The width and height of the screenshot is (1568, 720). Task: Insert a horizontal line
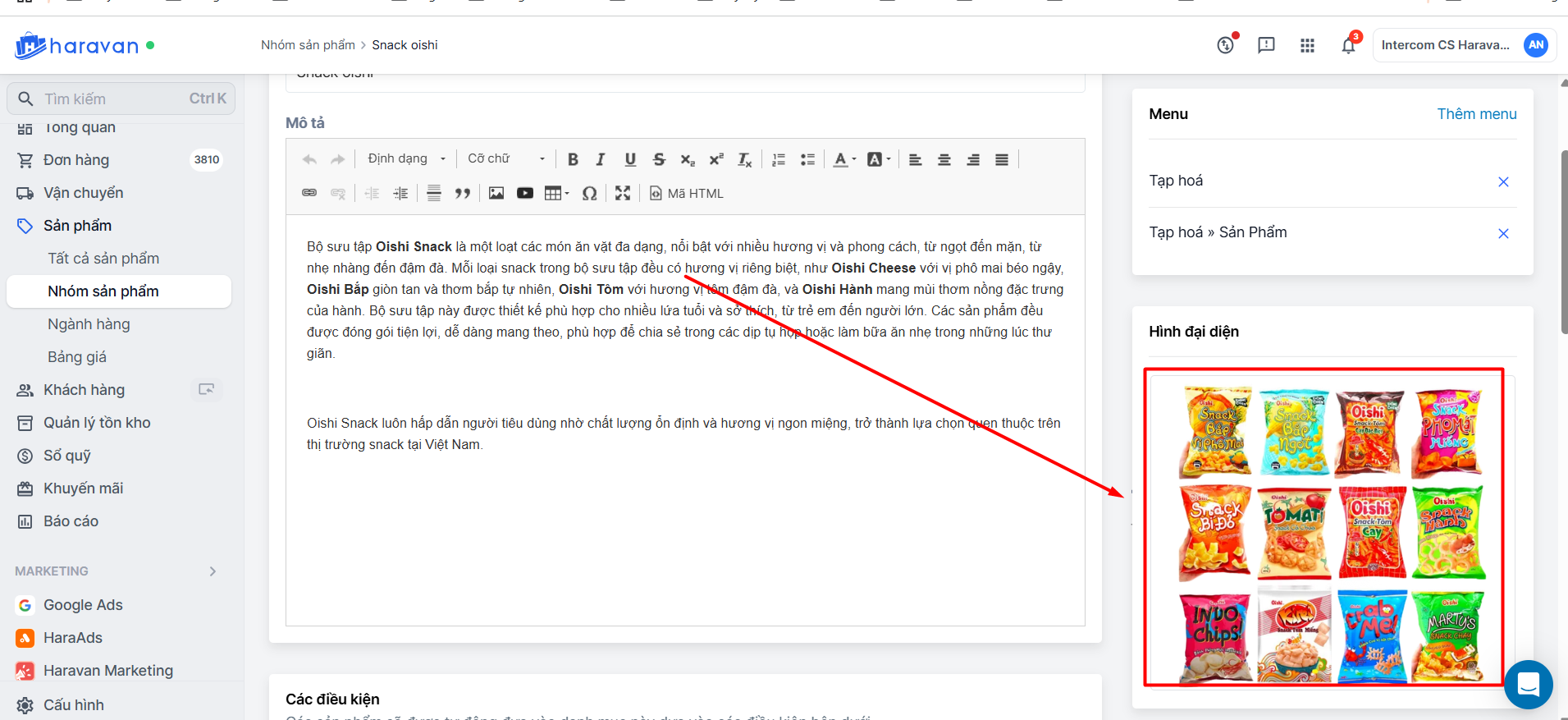pyautogui.click(x=434, y=193)
